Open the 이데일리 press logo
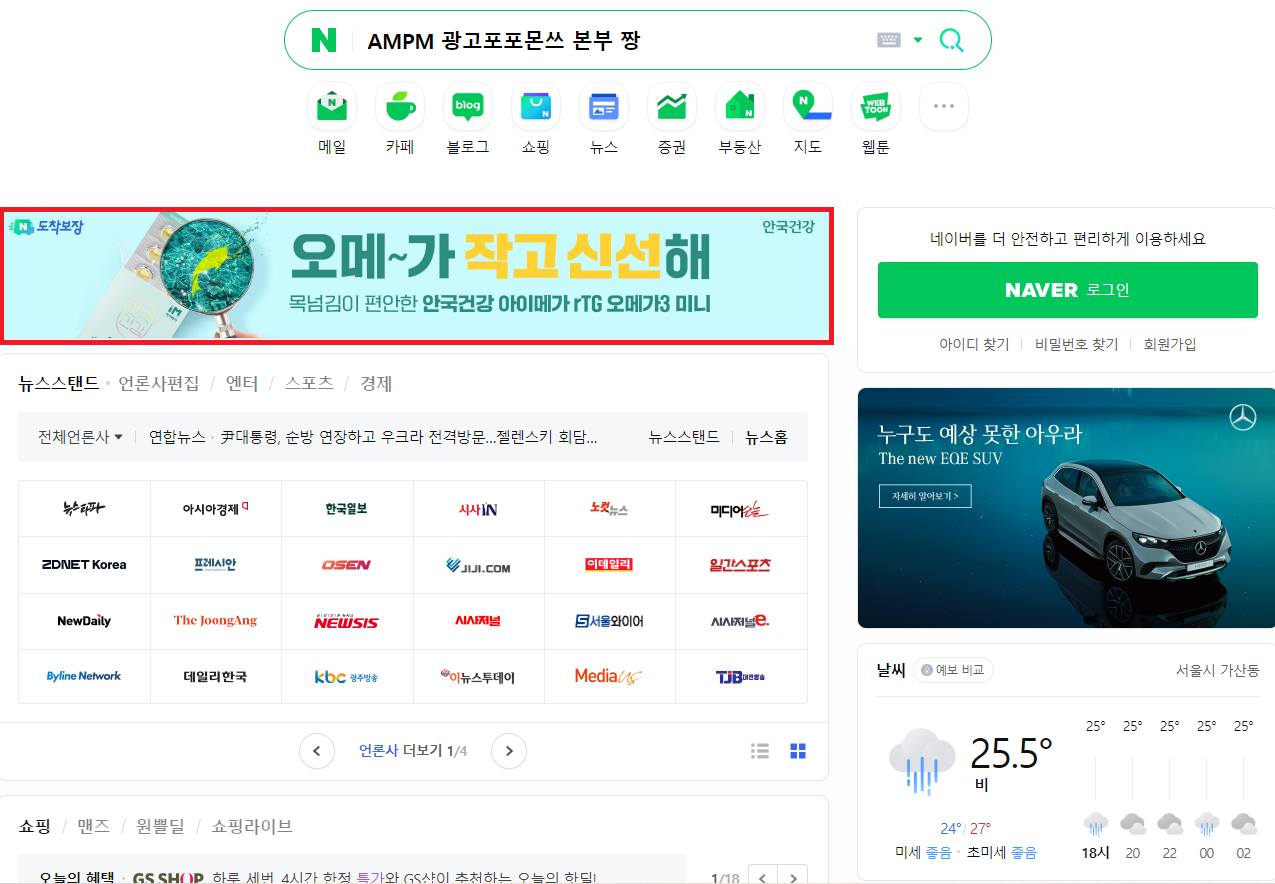 point(610,565)
